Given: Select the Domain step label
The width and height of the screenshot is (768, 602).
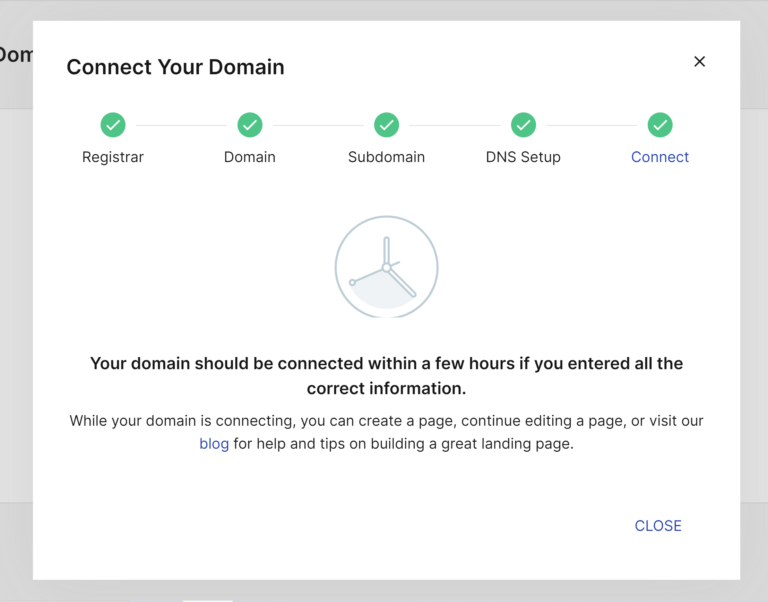Looking at the screenshot, I should point(250,157).
